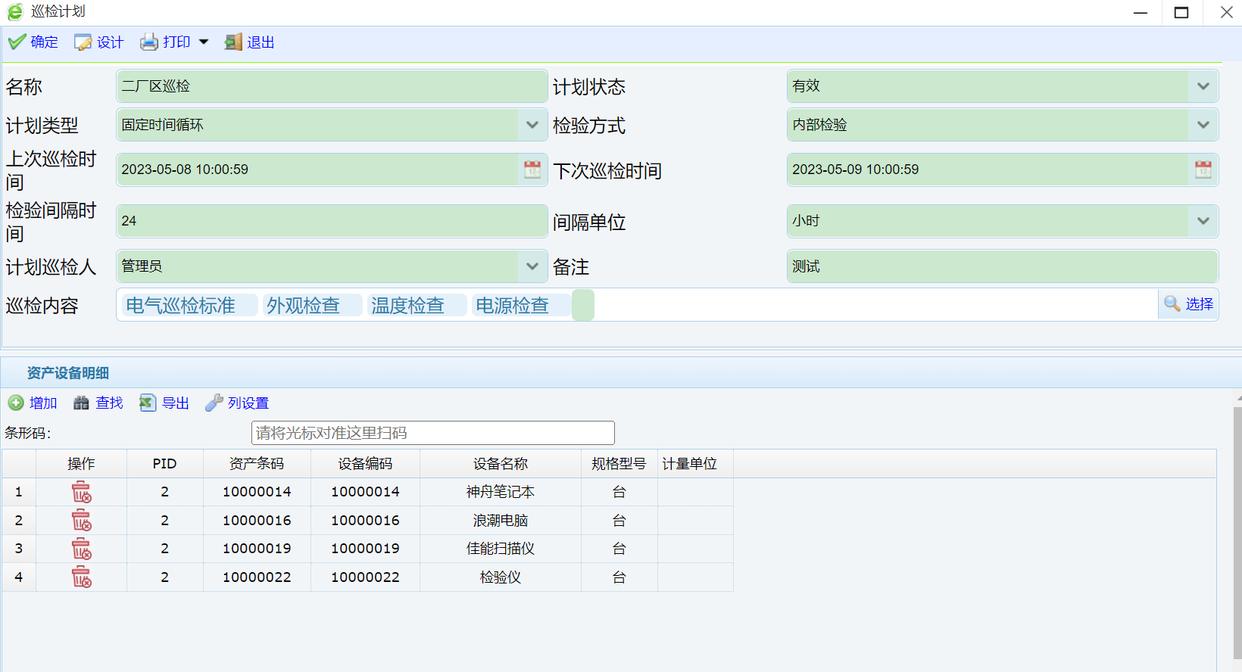Expand the 间隔单位 dropdown
1242x672 pixels.
pyautogui.click(x=1203, y=221)
